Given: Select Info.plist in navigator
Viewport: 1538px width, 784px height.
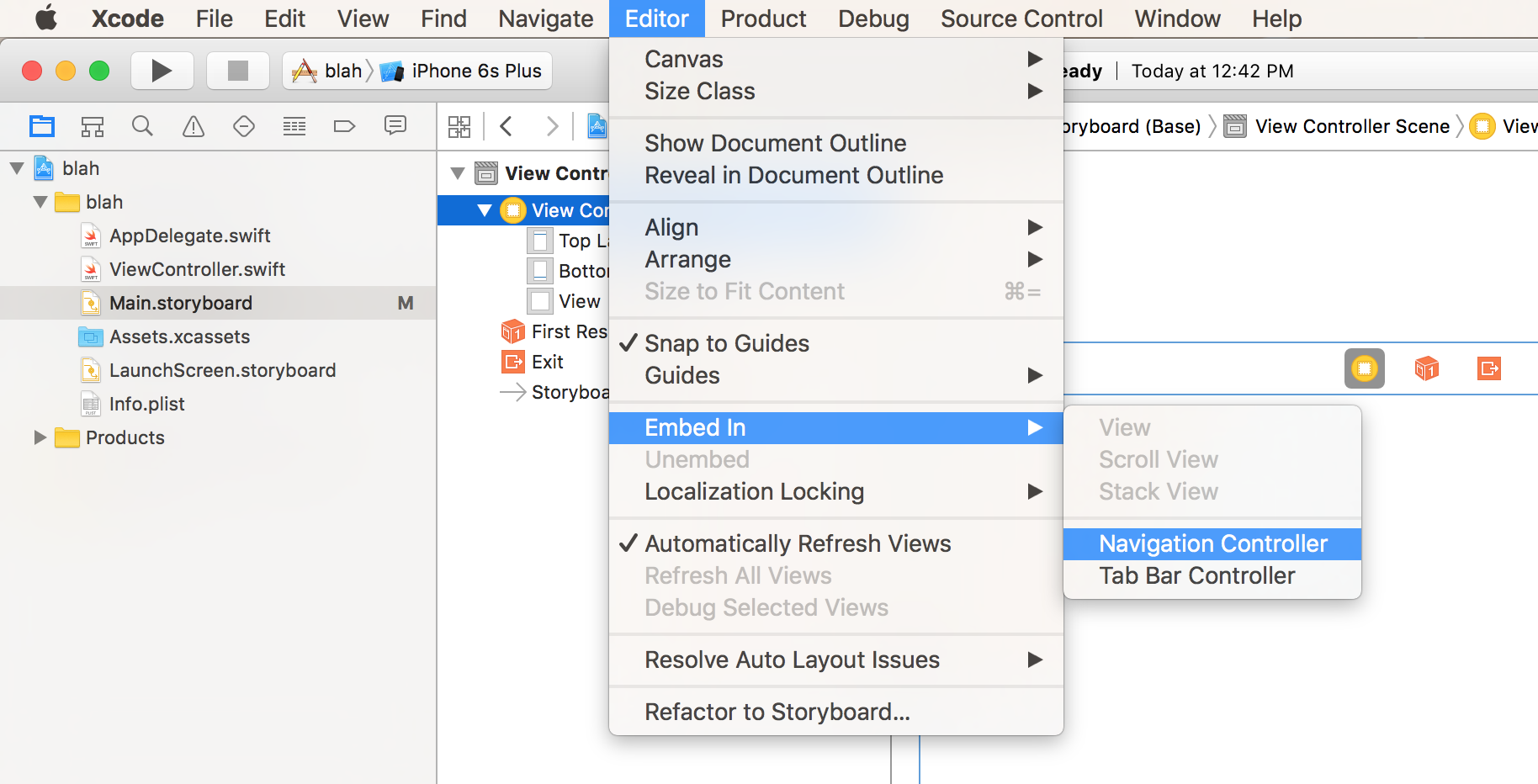Looking at the screenshot, I should 218,404.
